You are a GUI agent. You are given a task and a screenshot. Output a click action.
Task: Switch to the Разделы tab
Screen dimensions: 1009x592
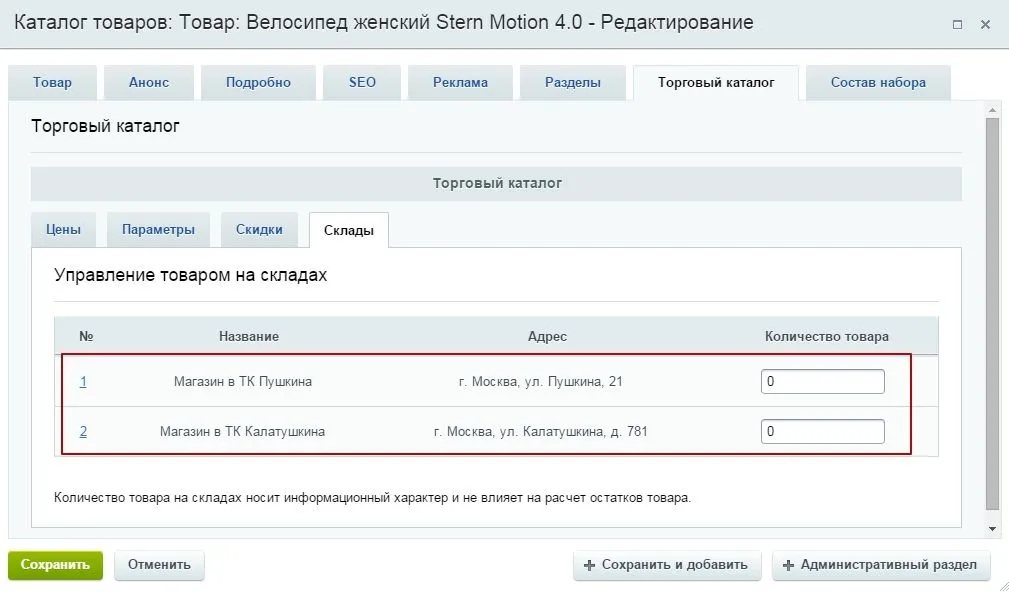tap(573, 83)
